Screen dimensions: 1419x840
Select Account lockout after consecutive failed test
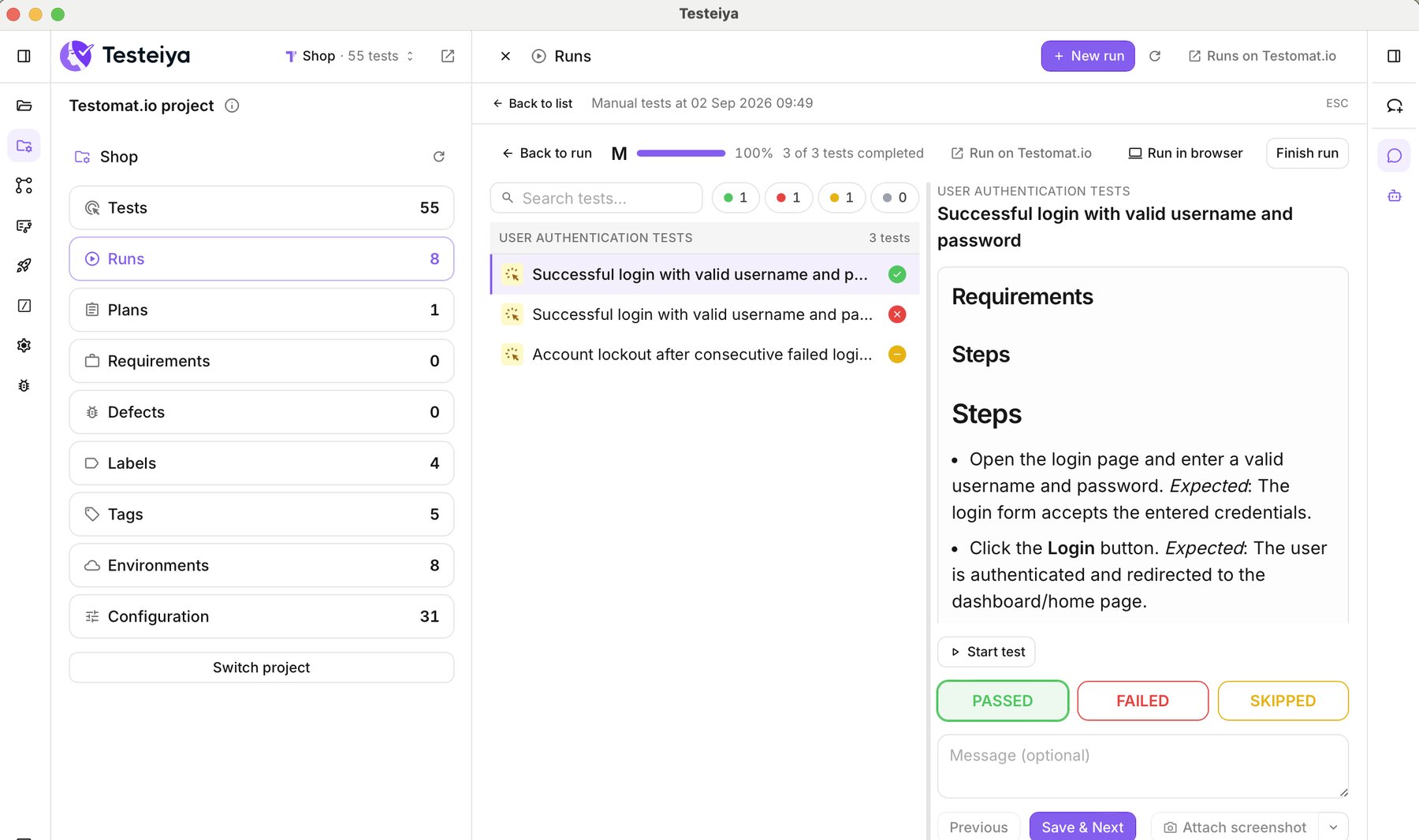[x=705, y=355]
